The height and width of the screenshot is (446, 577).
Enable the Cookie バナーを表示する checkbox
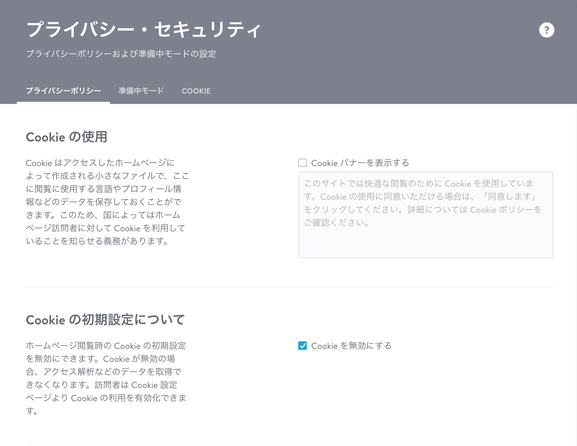tap(302, 163)
